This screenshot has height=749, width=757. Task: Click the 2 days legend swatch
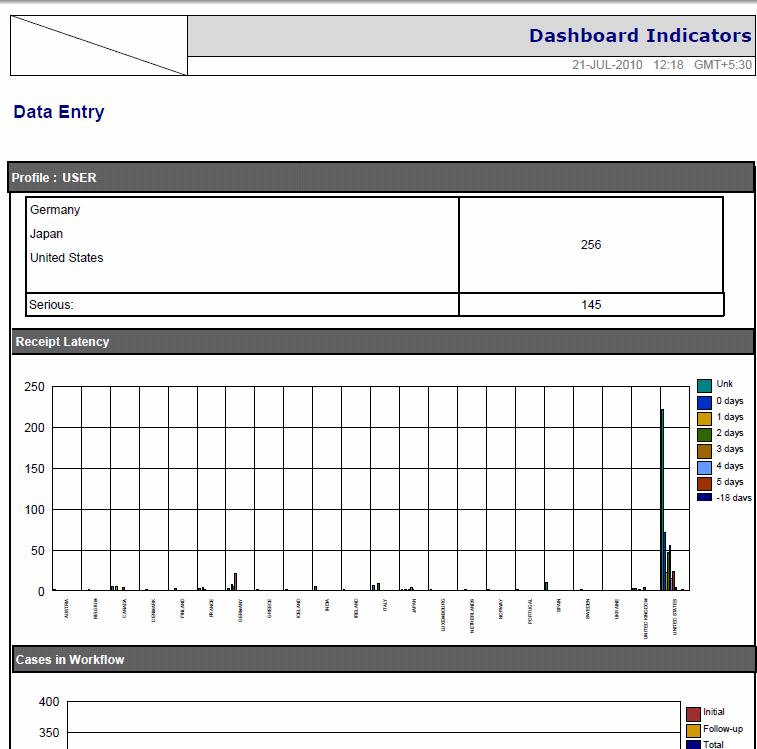[704, 435]
